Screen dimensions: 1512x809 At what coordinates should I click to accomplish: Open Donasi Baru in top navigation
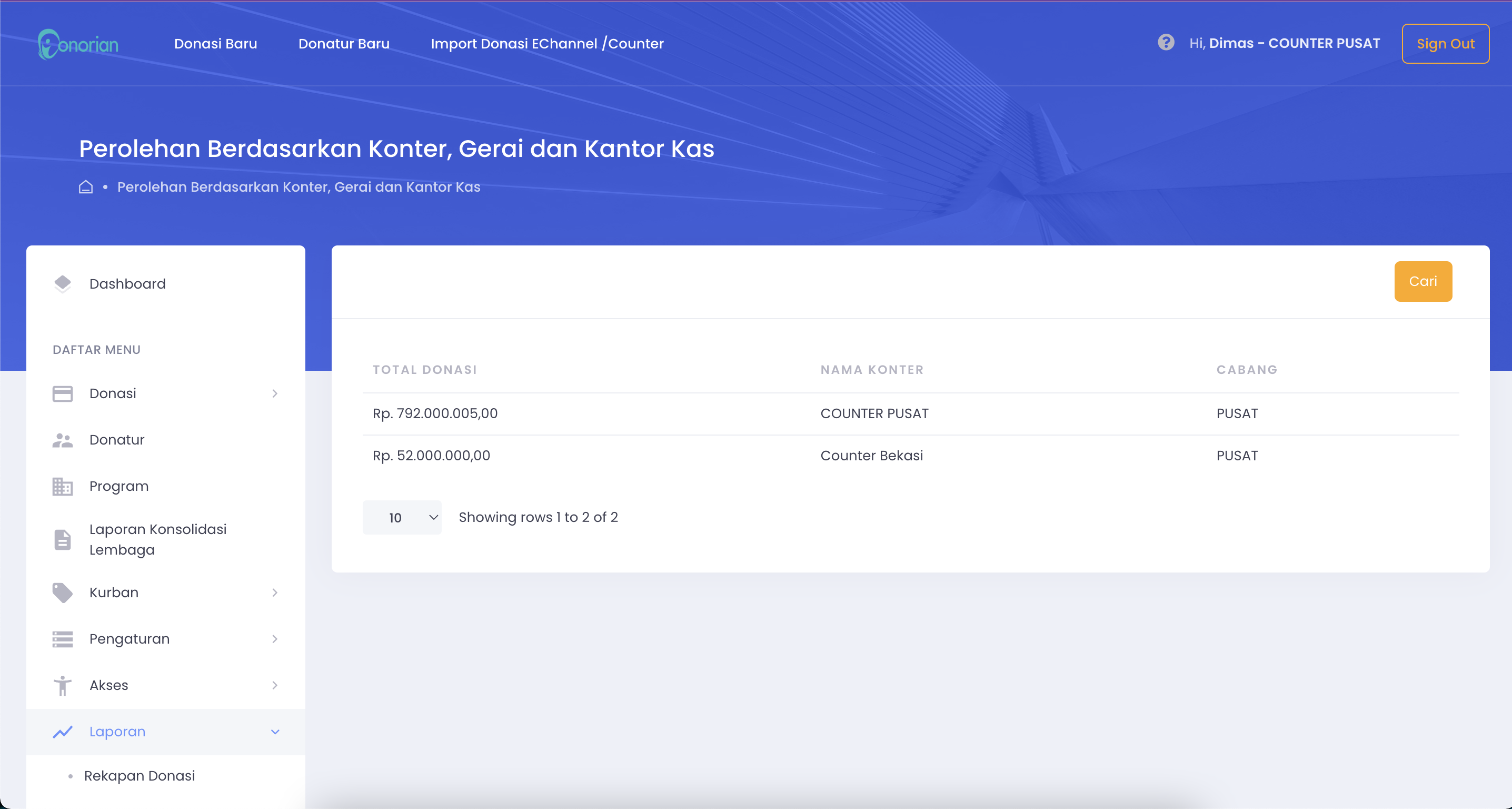[215, 43]
